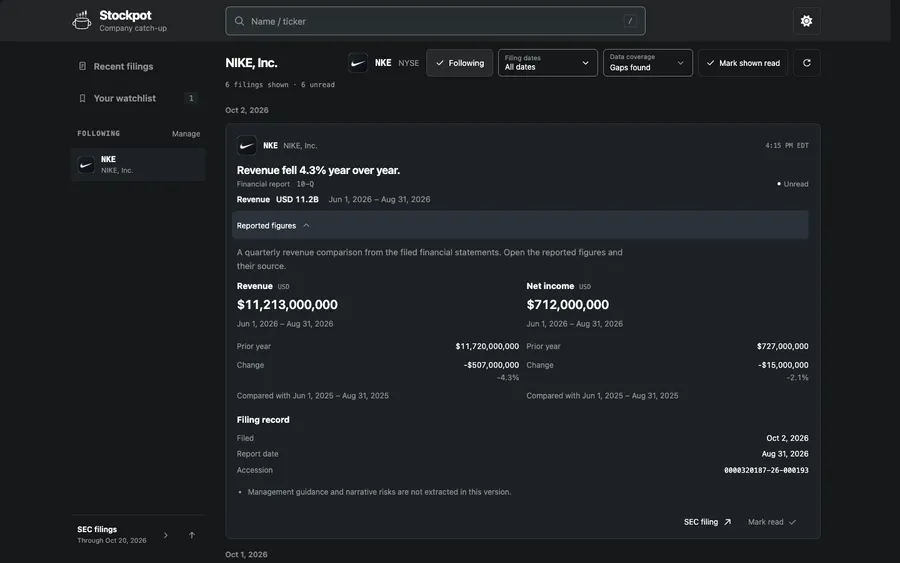900x563 pixels.
Task: Toggle the Following button for NIKE
Action: click(459, 63)
